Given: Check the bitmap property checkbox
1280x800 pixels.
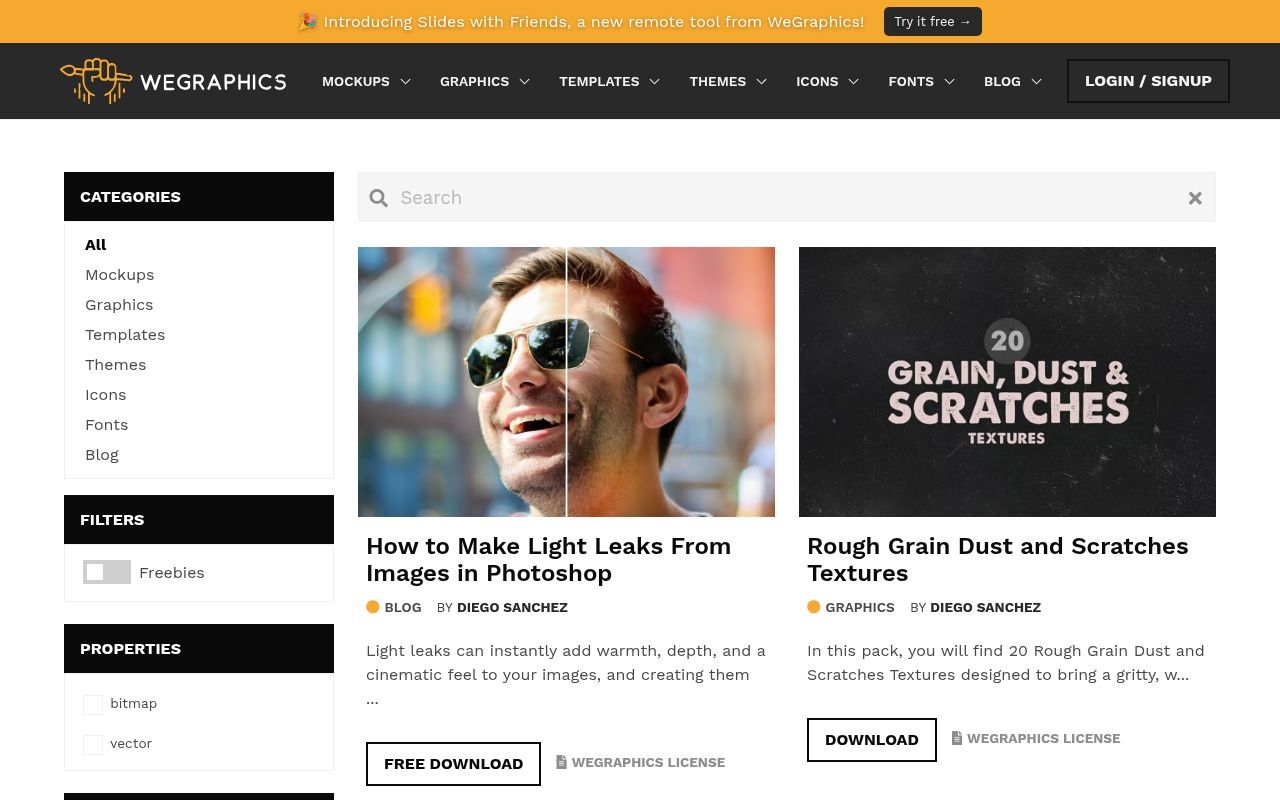Looking at the screenshot, I should click(93, 704).
